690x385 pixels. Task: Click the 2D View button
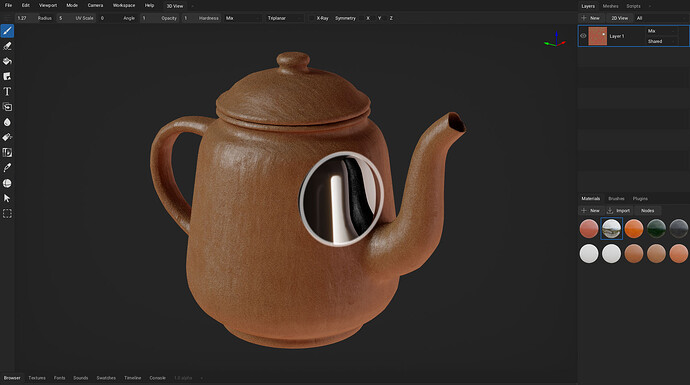619,18
